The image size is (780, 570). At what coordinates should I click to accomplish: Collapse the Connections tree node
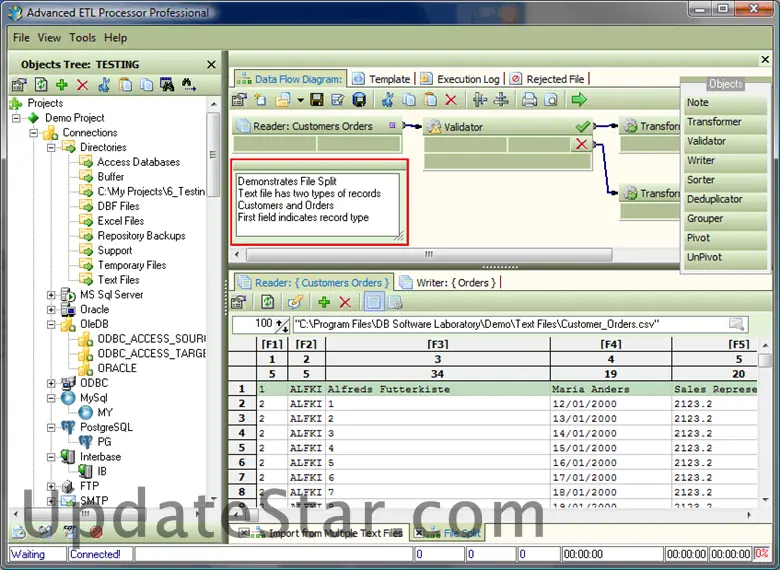33,133
